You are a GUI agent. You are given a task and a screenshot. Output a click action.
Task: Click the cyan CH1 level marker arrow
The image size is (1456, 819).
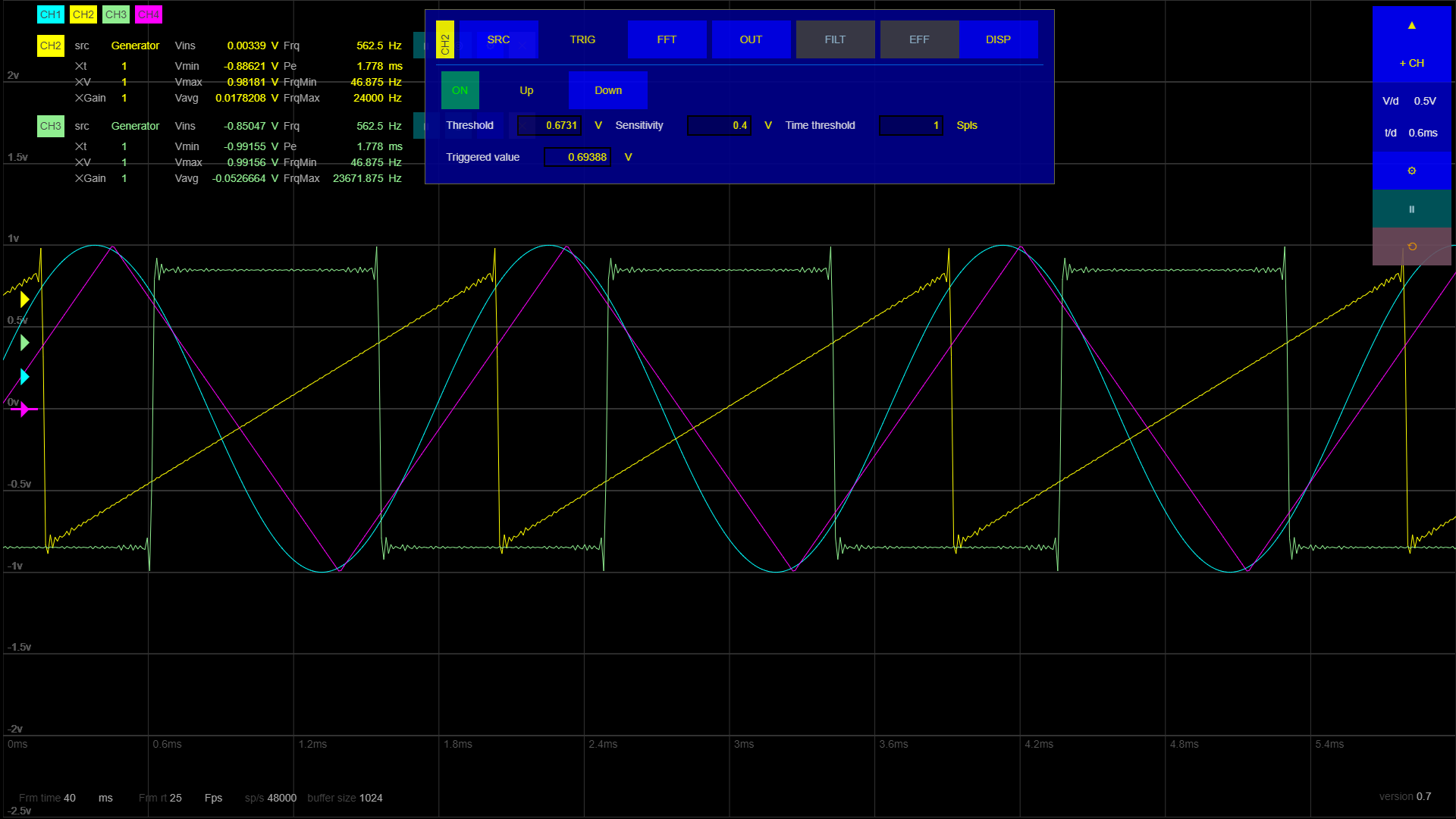24,377
